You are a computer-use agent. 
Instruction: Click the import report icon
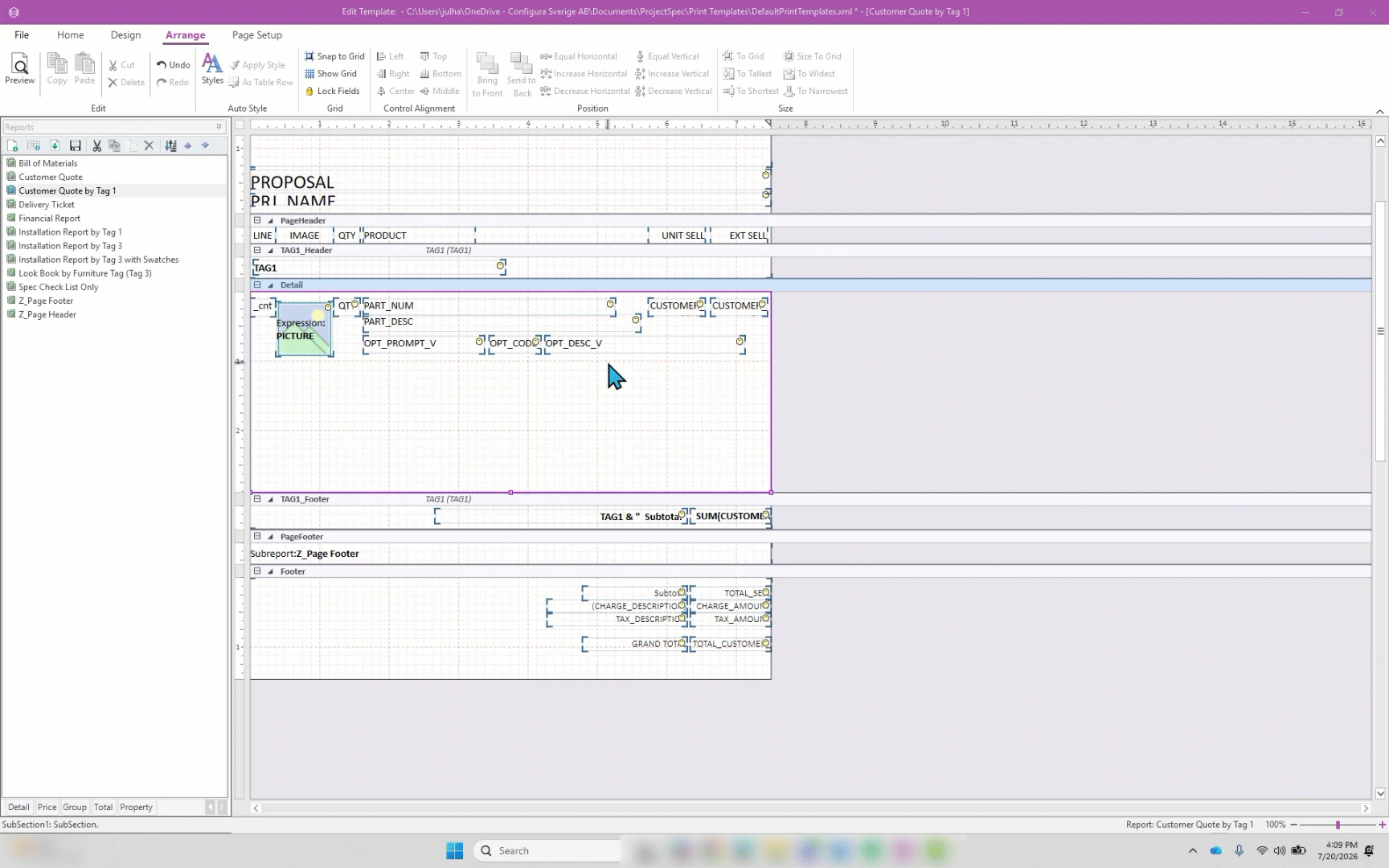point(55,145)
